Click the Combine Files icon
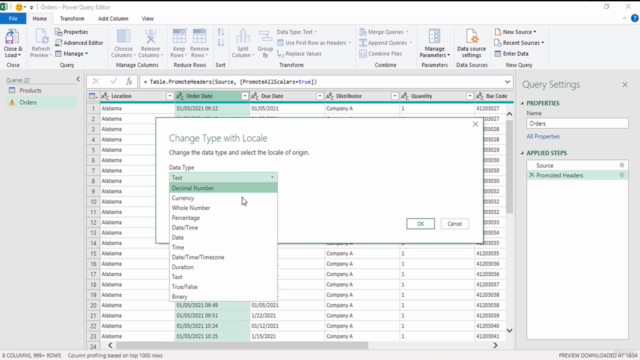640x360 pixels. pyautogui.click(x=363, y=53)
